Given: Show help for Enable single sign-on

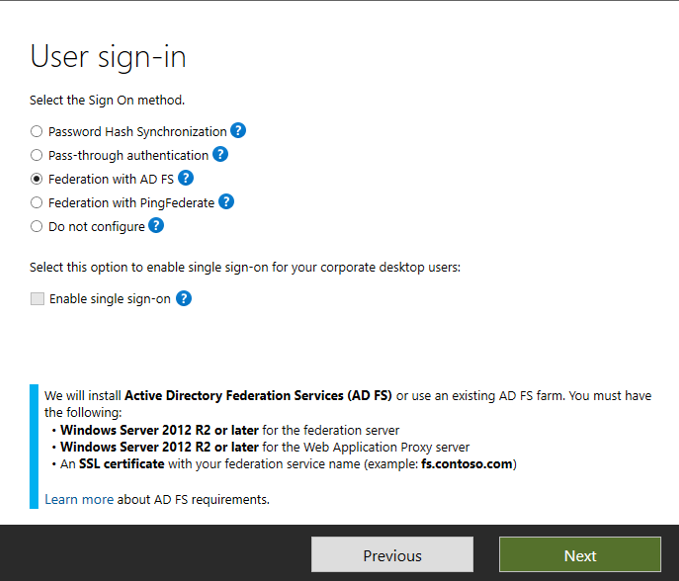Looking at the screenshot, I should coord(183,298).
